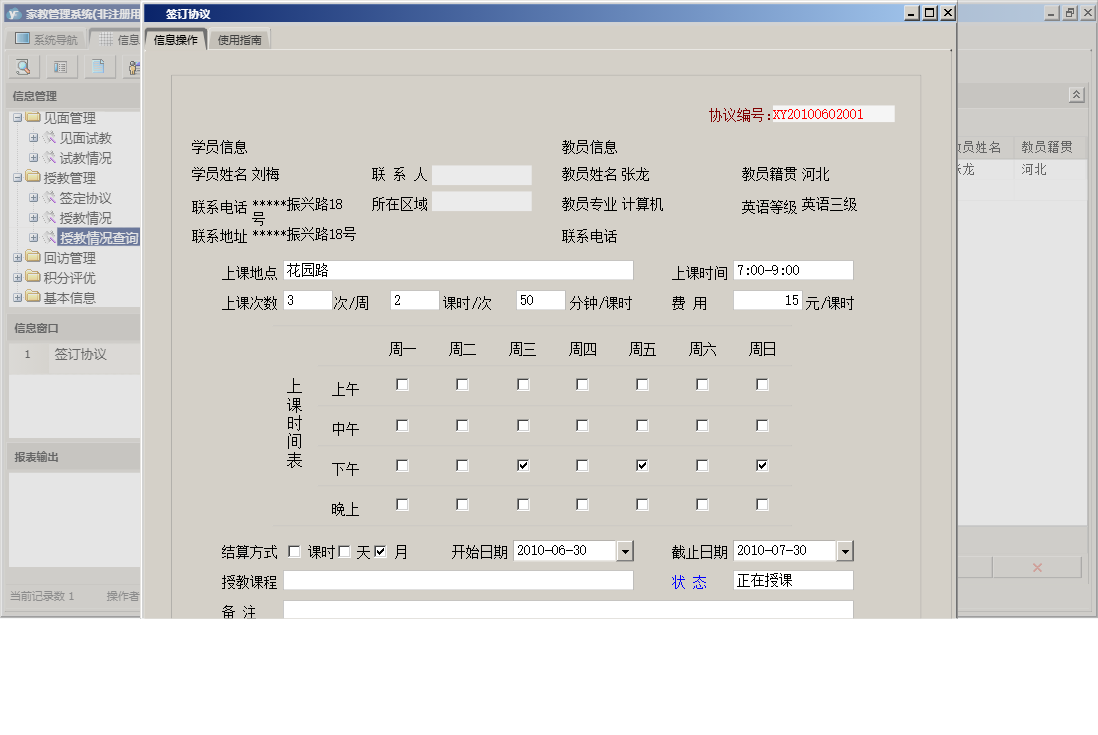The width and height of the screenshot is (1098, 735).
Task: Enable 课时 settlement method checkbox
Action: click(294, 552)
